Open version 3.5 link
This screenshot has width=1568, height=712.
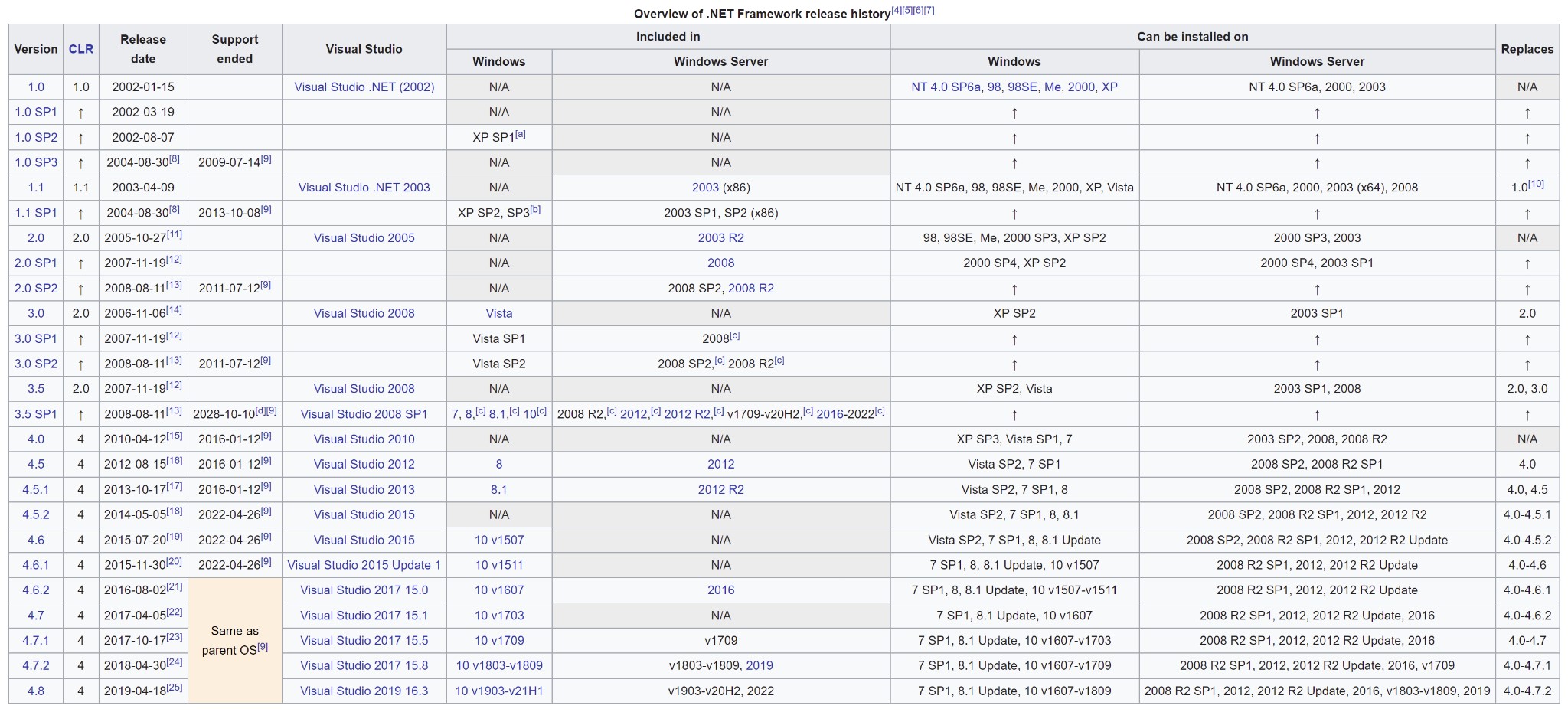(x=36, y=389)
